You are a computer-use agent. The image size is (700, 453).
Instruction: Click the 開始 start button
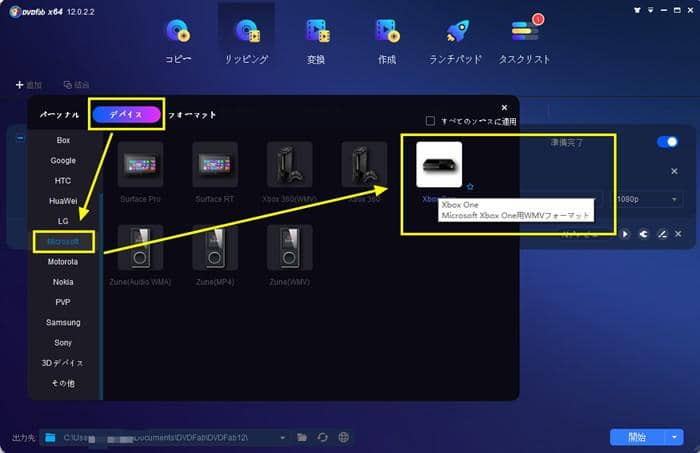[x=637, y=437]
